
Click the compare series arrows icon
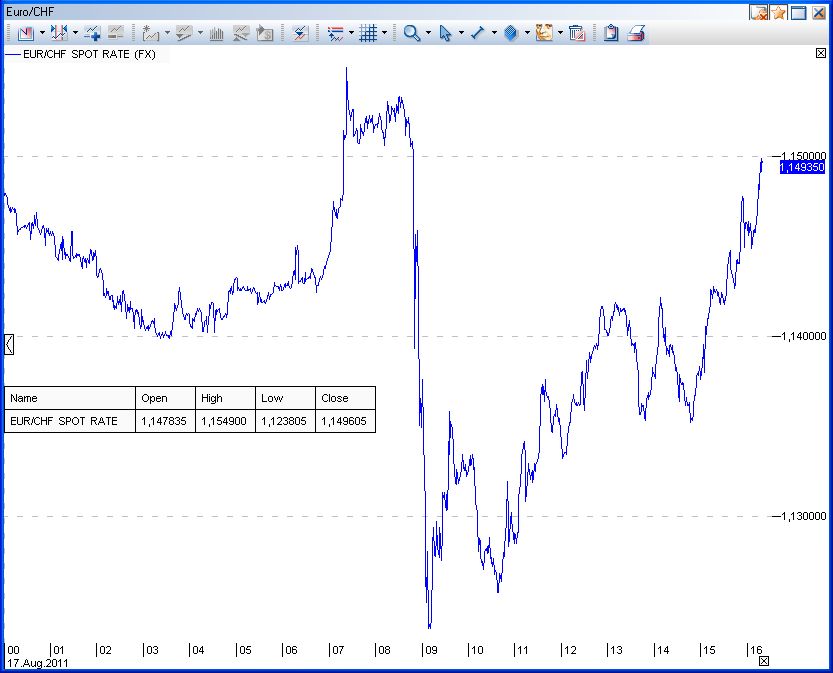tap(58, 33)
